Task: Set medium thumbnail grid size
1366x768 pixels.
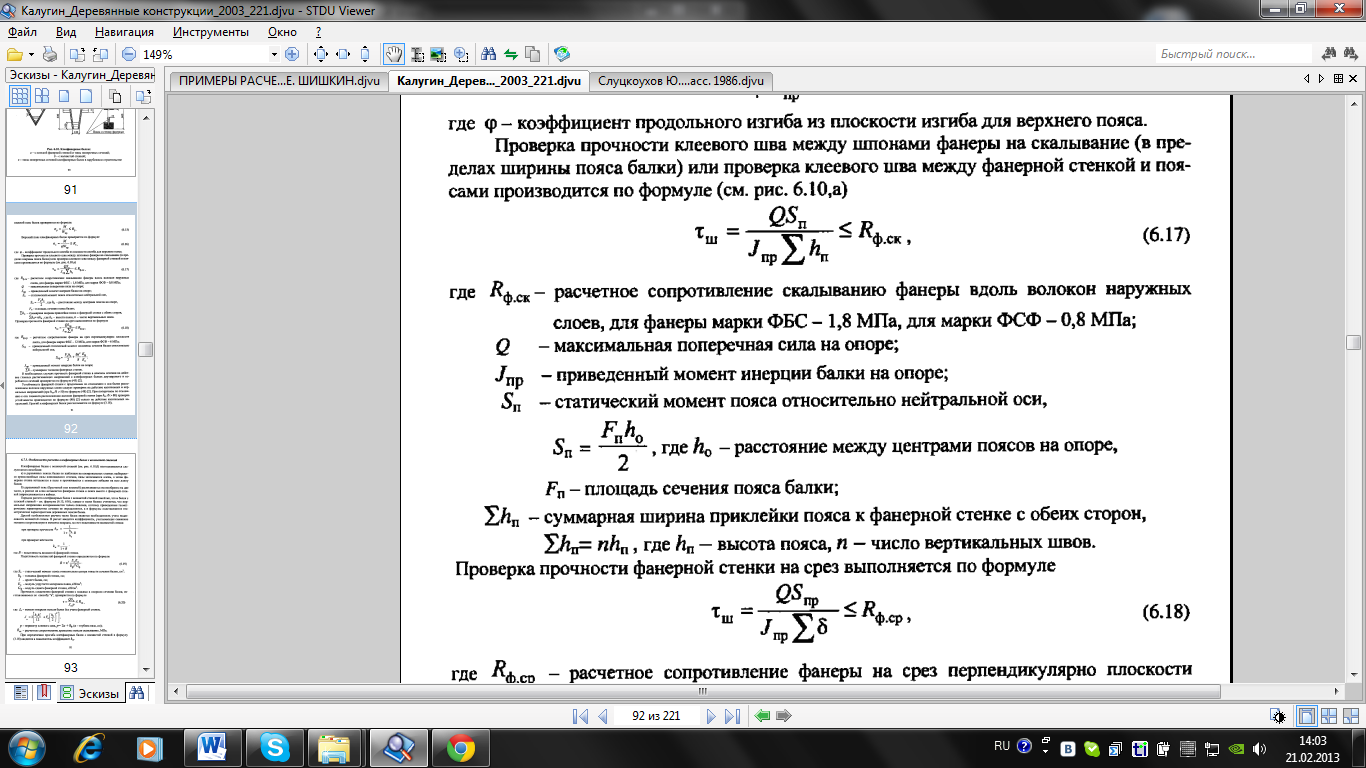Action: point(43,96)
